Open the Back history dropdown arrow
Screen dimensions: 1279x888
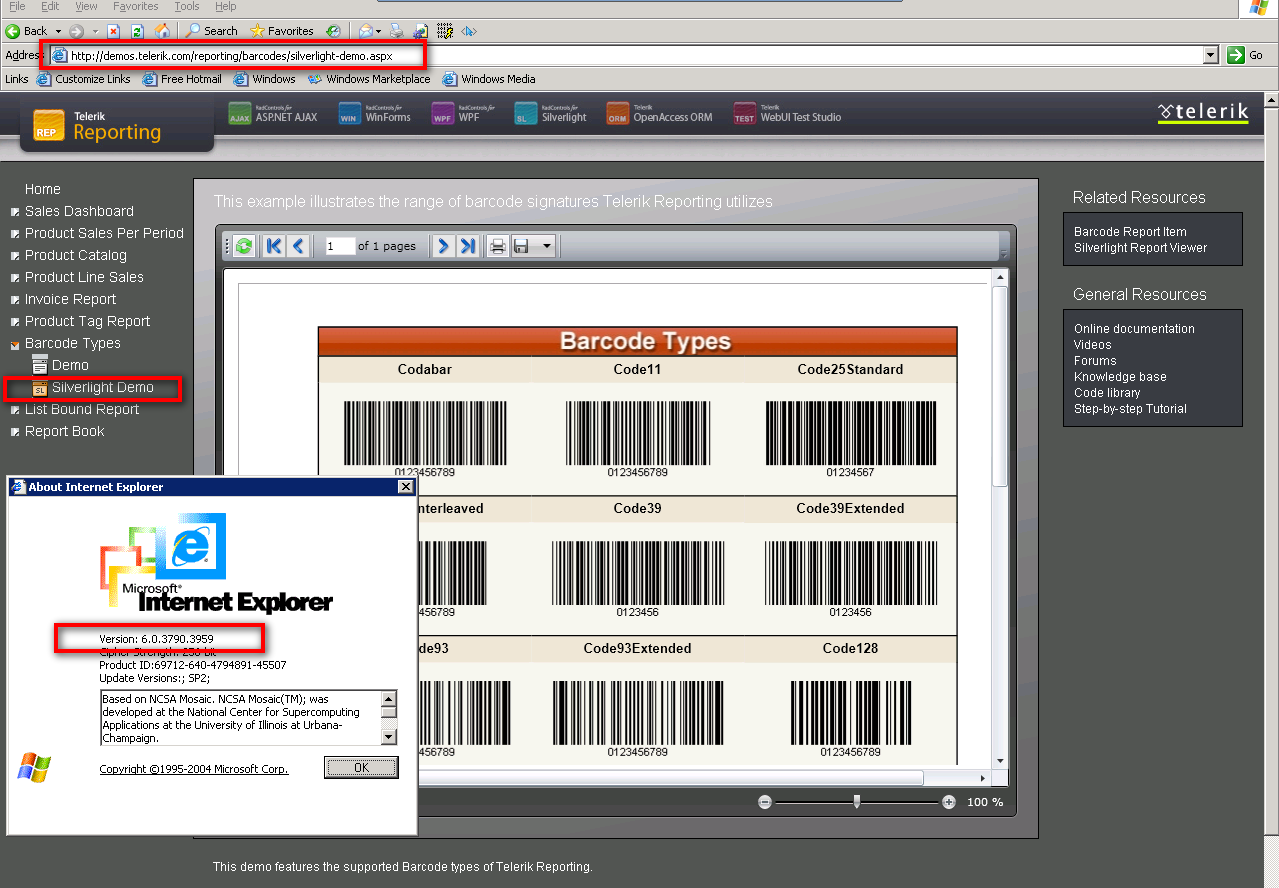(x=58, y=31)
